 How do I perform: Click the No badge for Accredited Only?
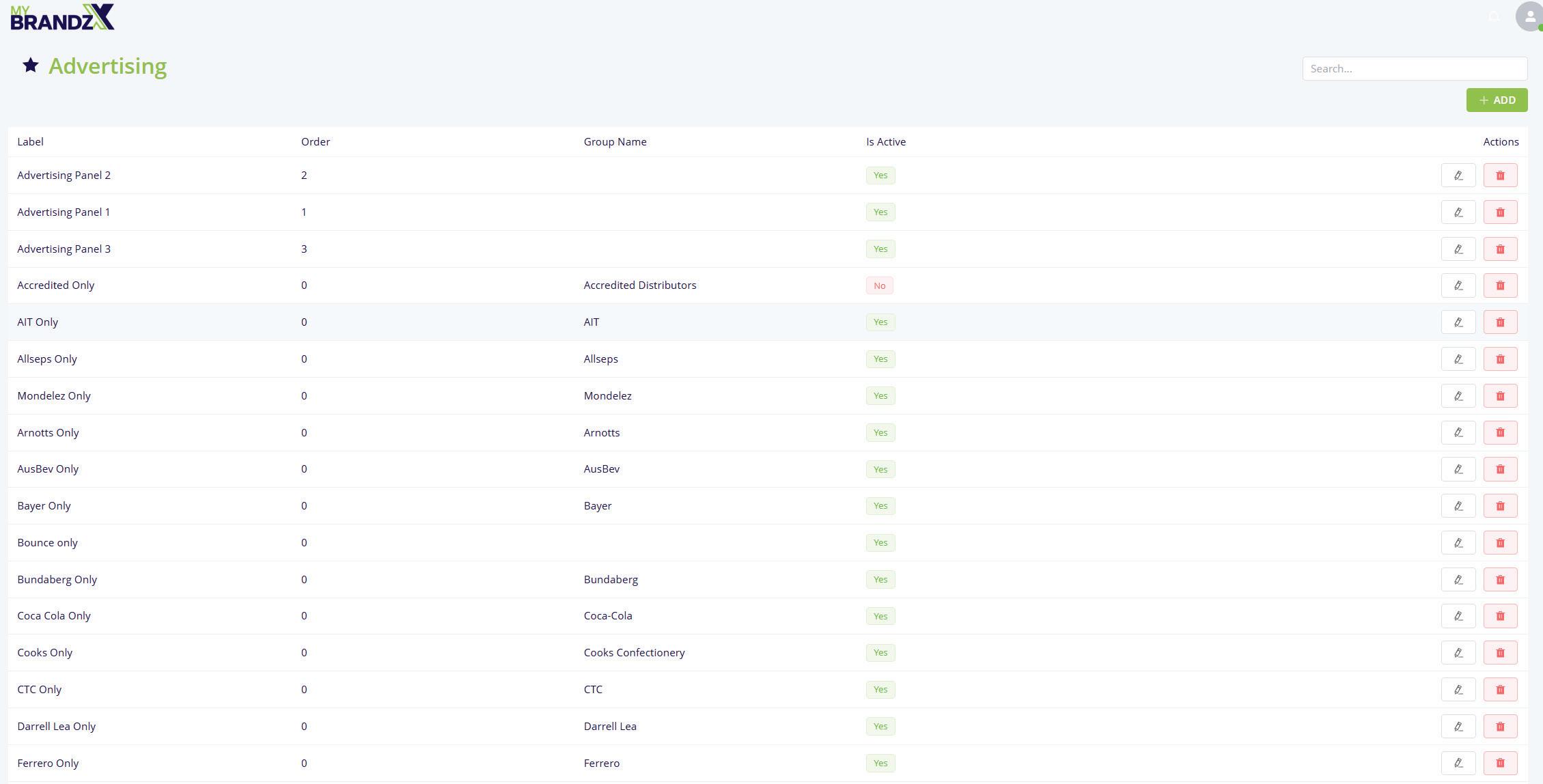coord(879,285)
